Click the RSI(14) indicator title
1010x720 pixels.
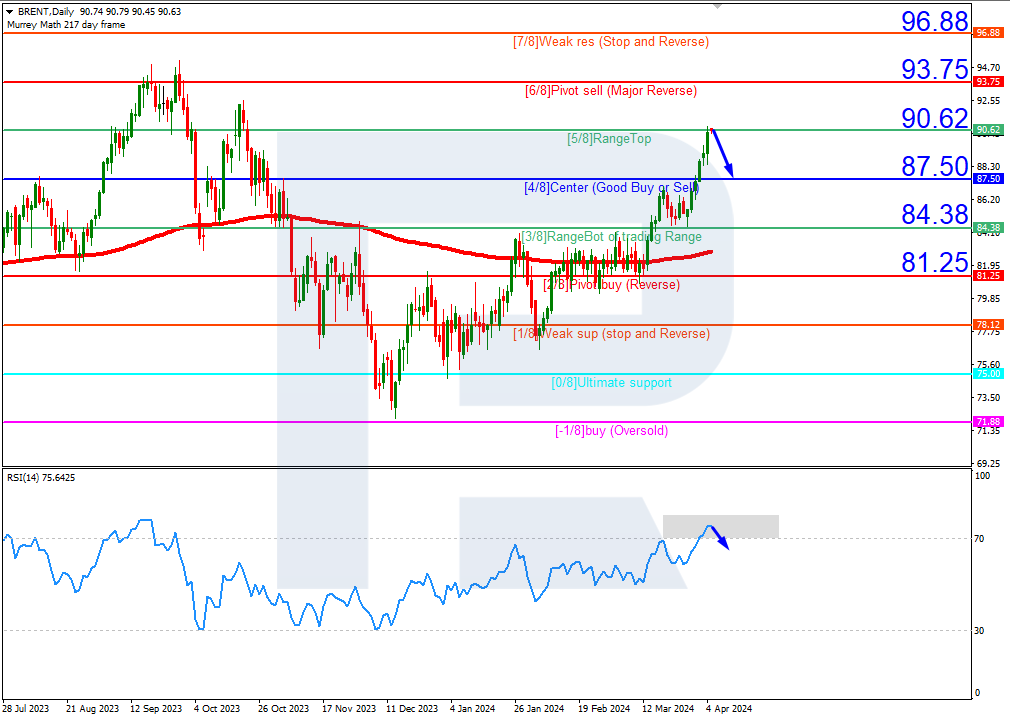[41, 478]
